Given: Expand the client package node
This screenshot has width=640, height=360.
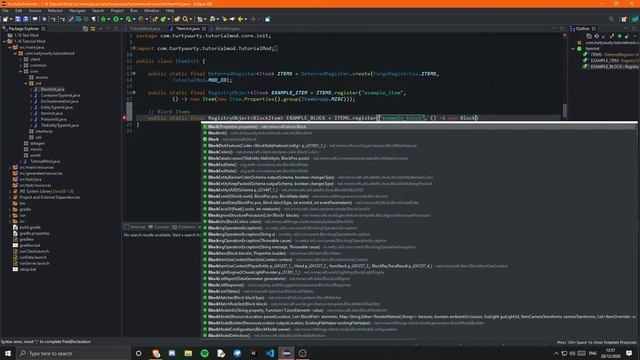Looking at the screenshot, I should coord(20,59).
